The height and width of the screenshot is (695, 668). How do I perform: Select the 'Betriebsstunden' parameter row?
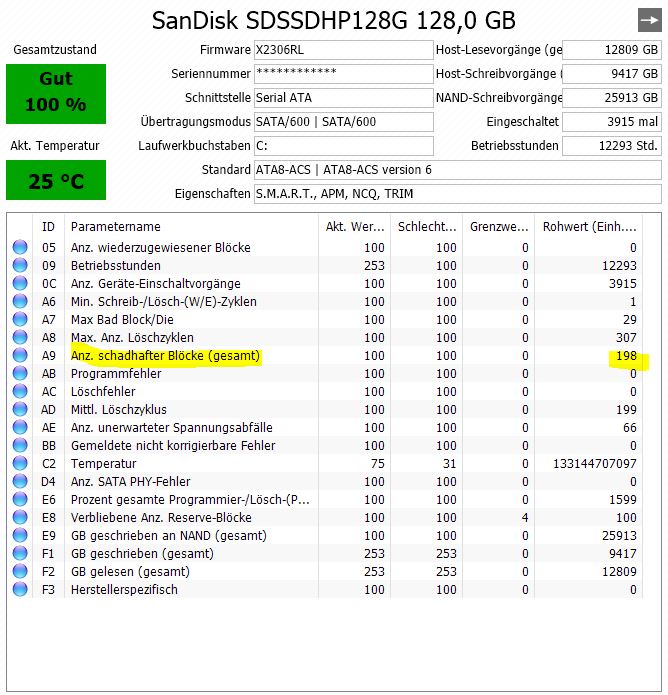[x=324, y=266]
